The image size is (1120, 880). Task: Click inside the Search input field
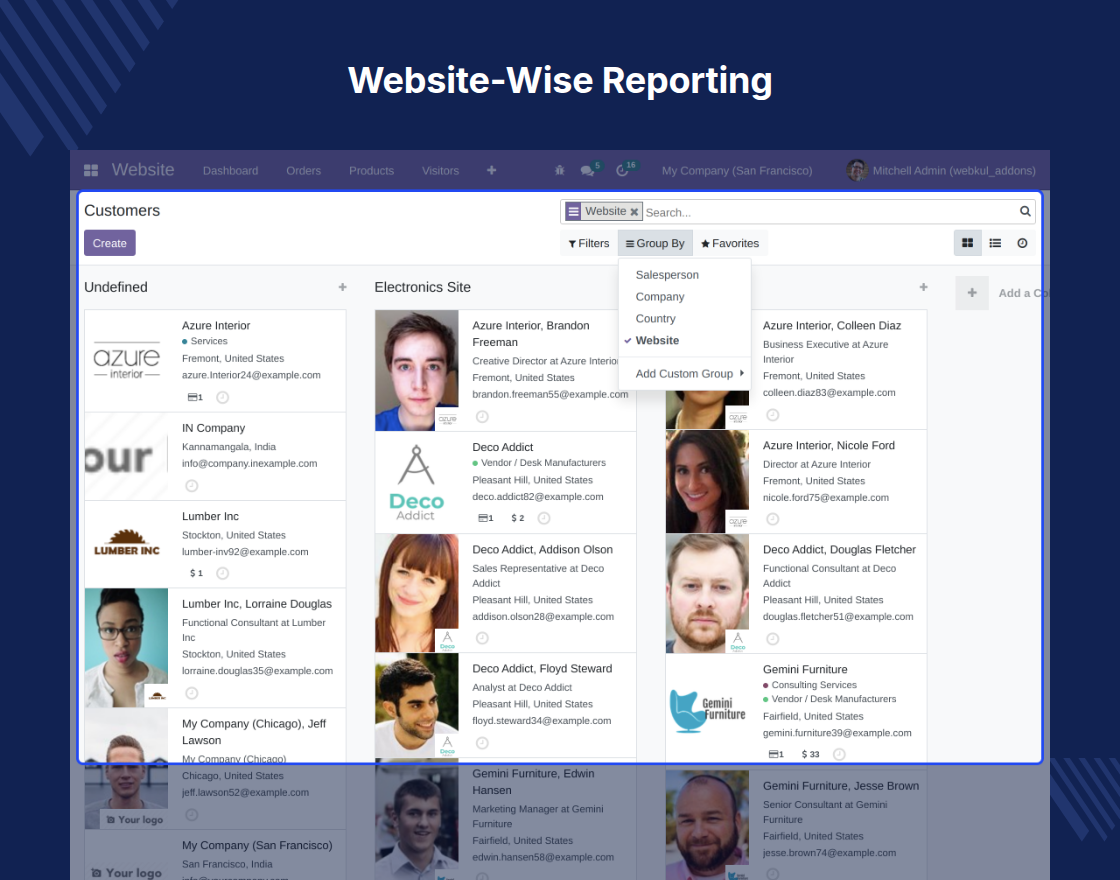[x=829, y=212]
